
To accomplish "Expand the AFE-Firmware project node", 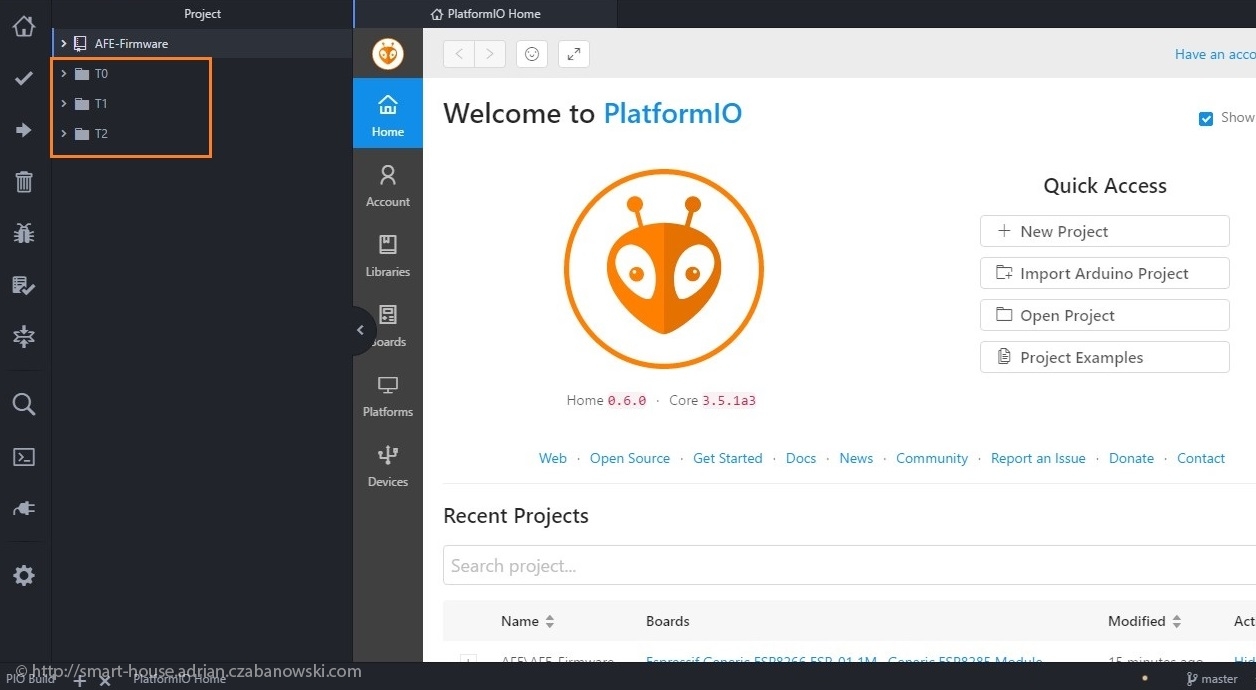I will [64, 44].
